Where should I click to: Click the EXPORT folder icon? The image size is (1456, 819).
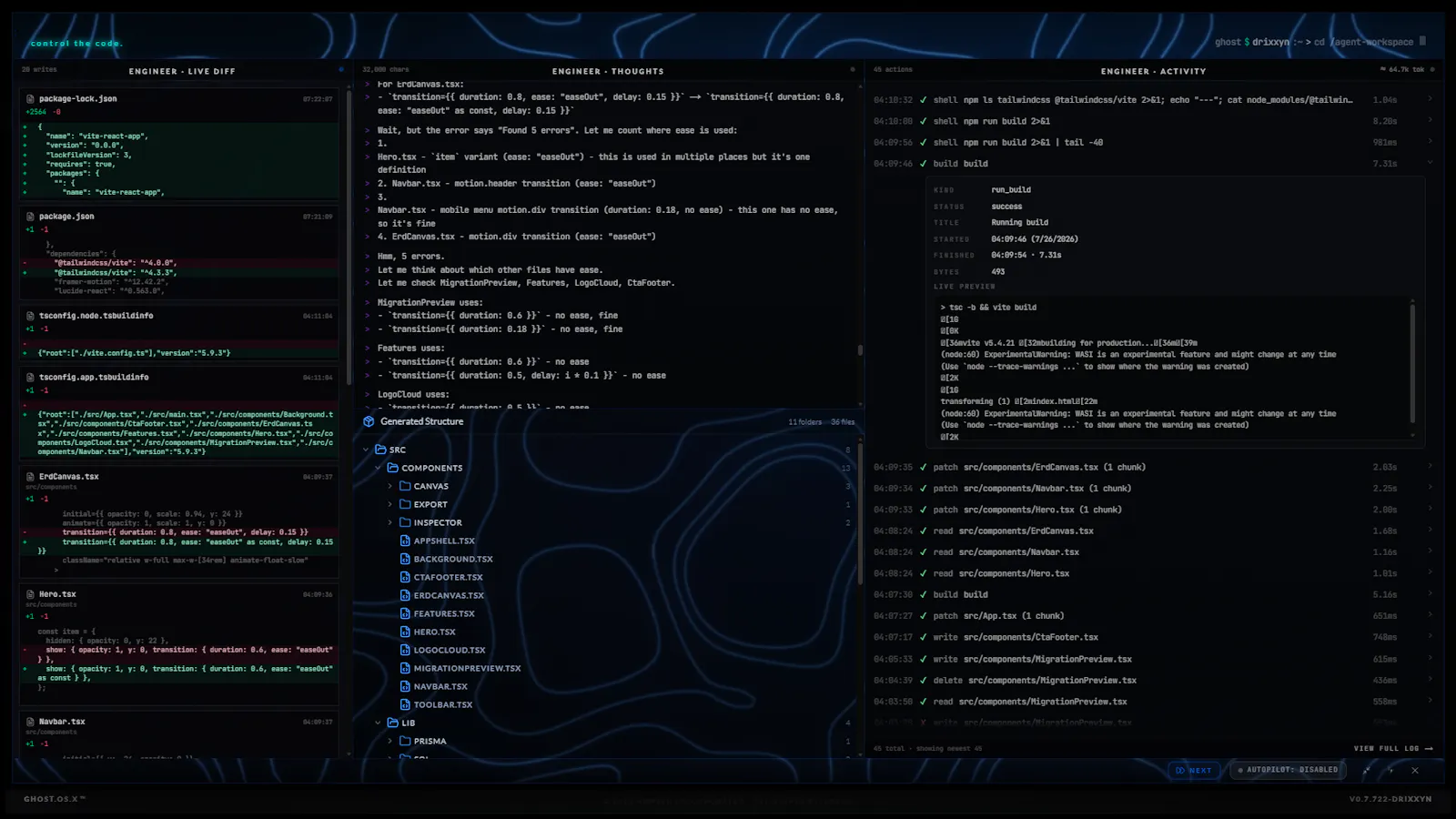coord(406,504)
